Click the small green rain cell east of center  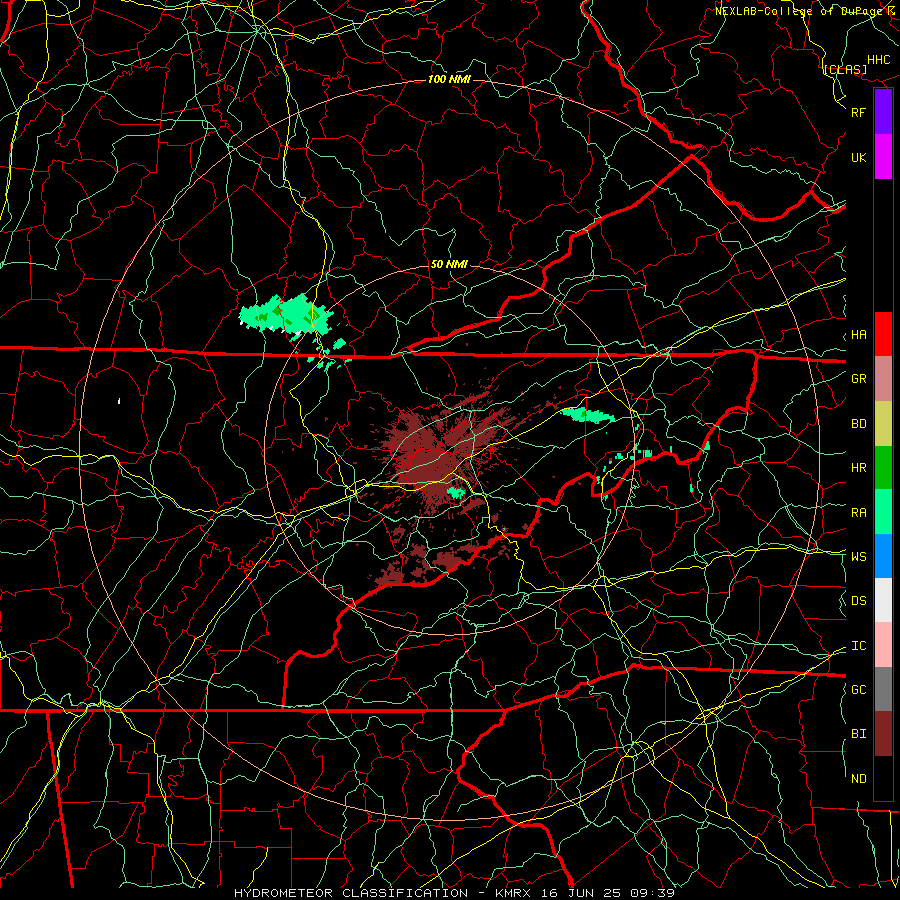click(x=587, y=414)
